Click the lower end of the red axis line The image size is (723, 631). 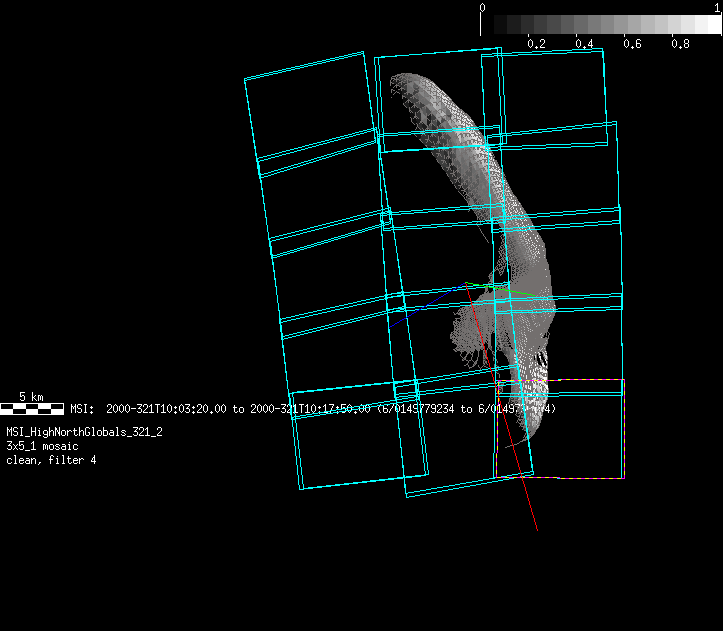(536, 528)
